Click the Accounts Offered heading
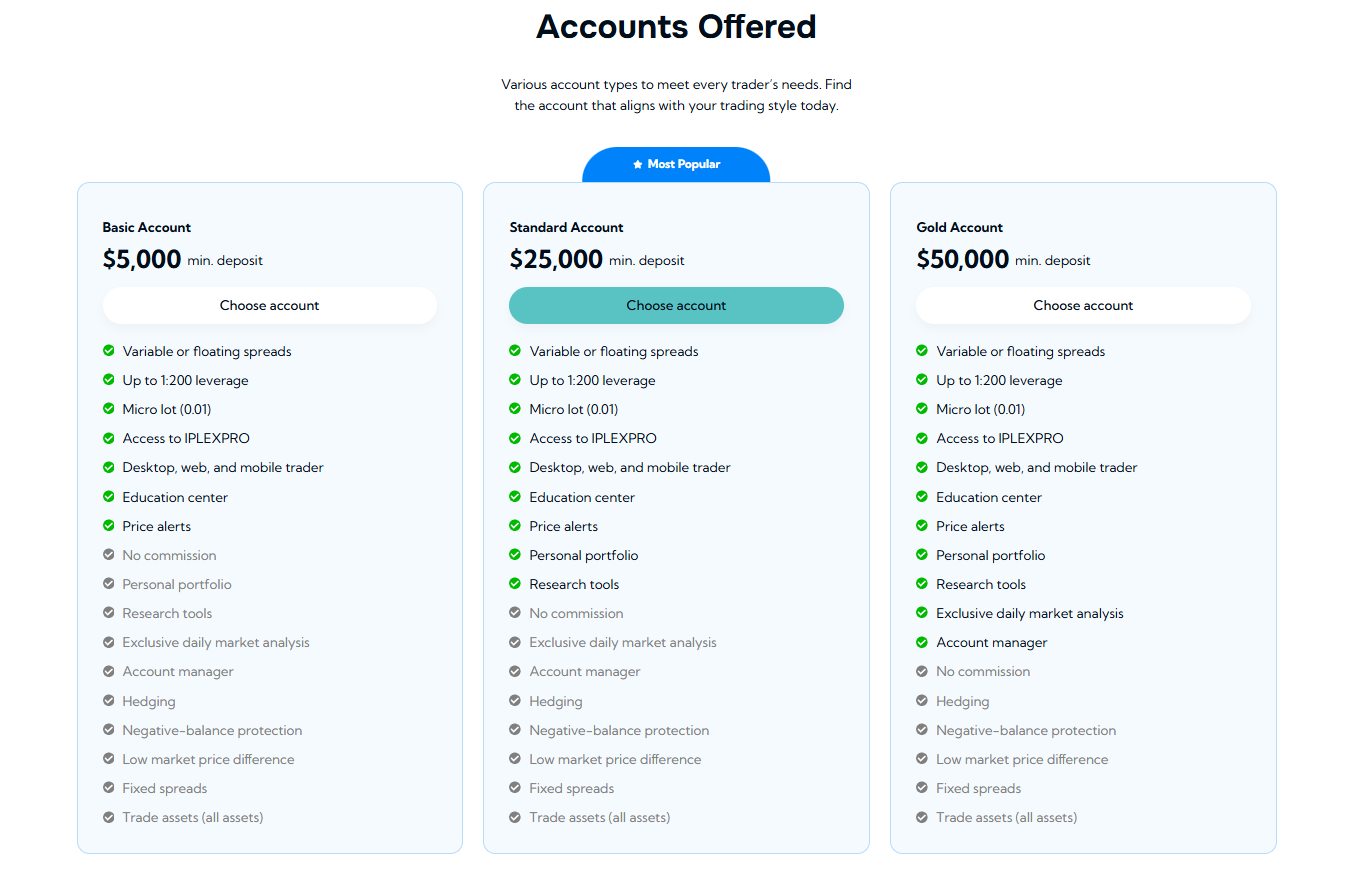This screenshot has height=876, width=1363. click(676, 27)
